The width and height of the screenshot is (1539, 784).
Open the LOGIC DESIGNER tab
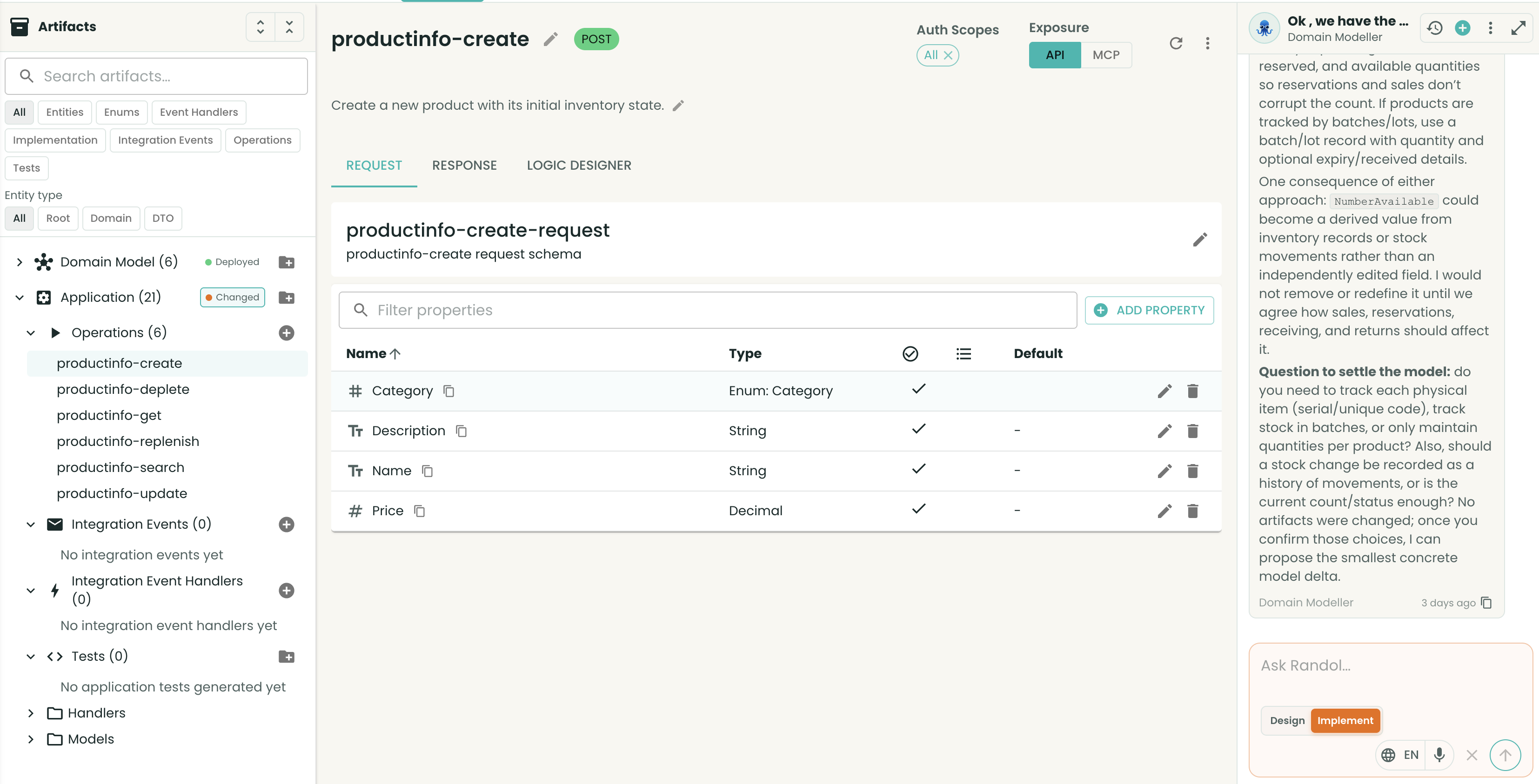579,166
